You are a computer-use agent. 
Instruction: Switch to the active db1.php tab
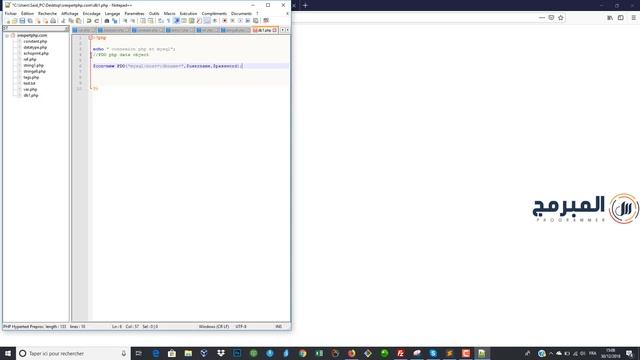tap(263, 30)
